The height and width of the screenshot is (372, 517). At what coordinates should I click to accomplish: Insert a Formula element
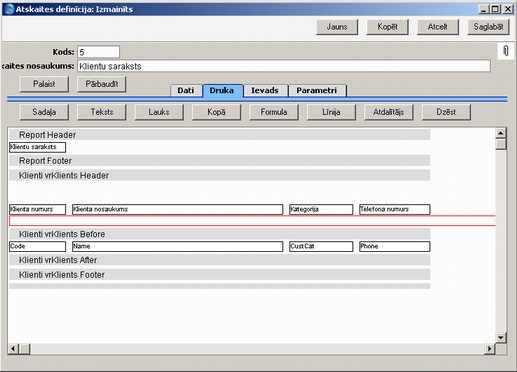(x=274, y=112)
